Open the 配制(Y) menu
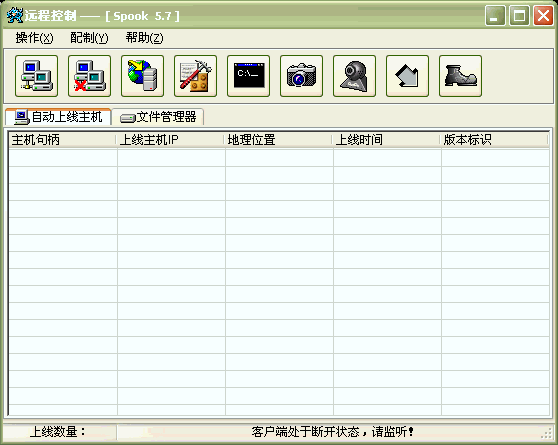Viewport: 558px width, 445px height. pyautogui.click(x=89, y=37)
